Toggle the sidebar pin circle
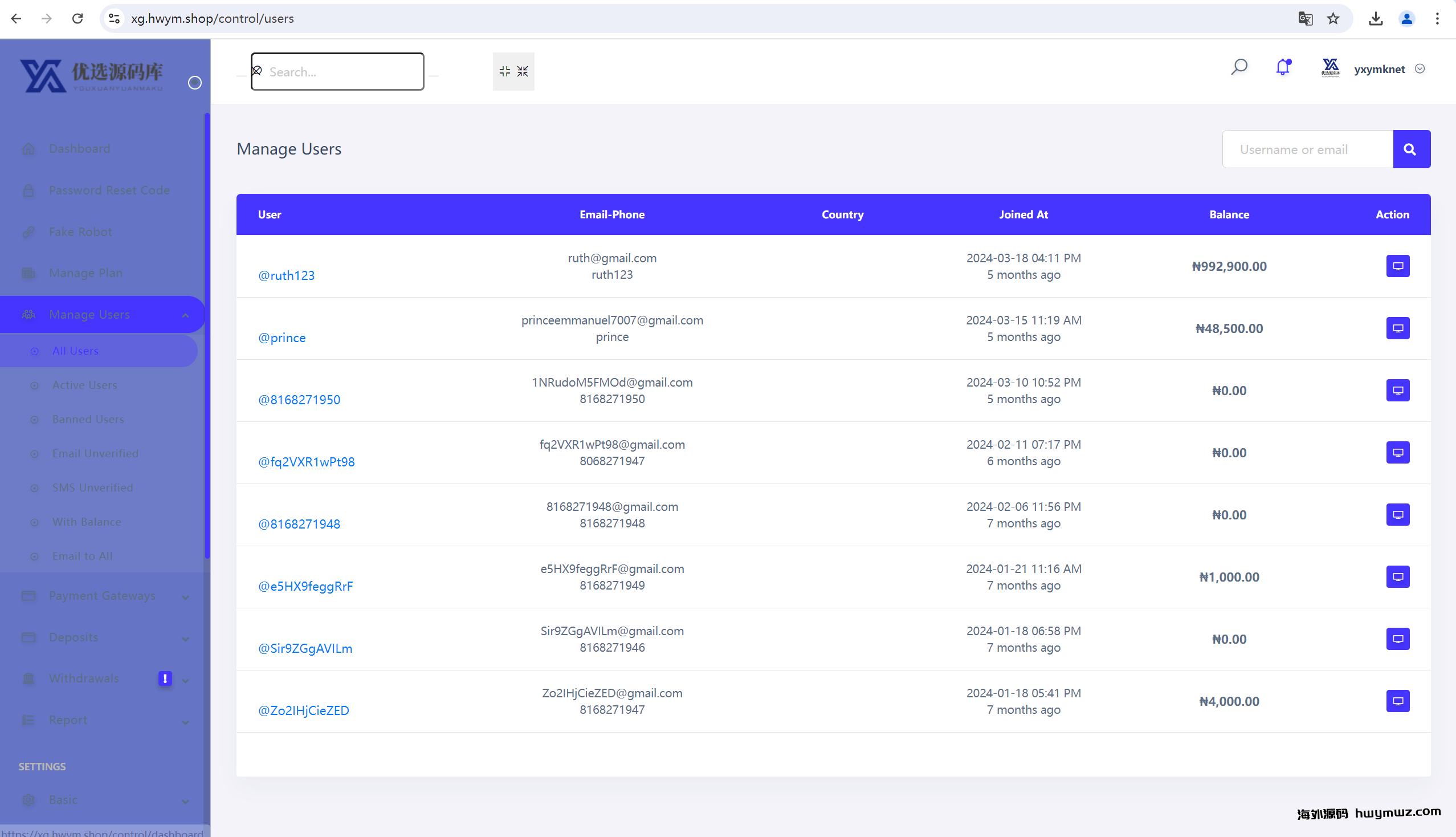This screenshot has height=837, width=1456. (195, 83)
